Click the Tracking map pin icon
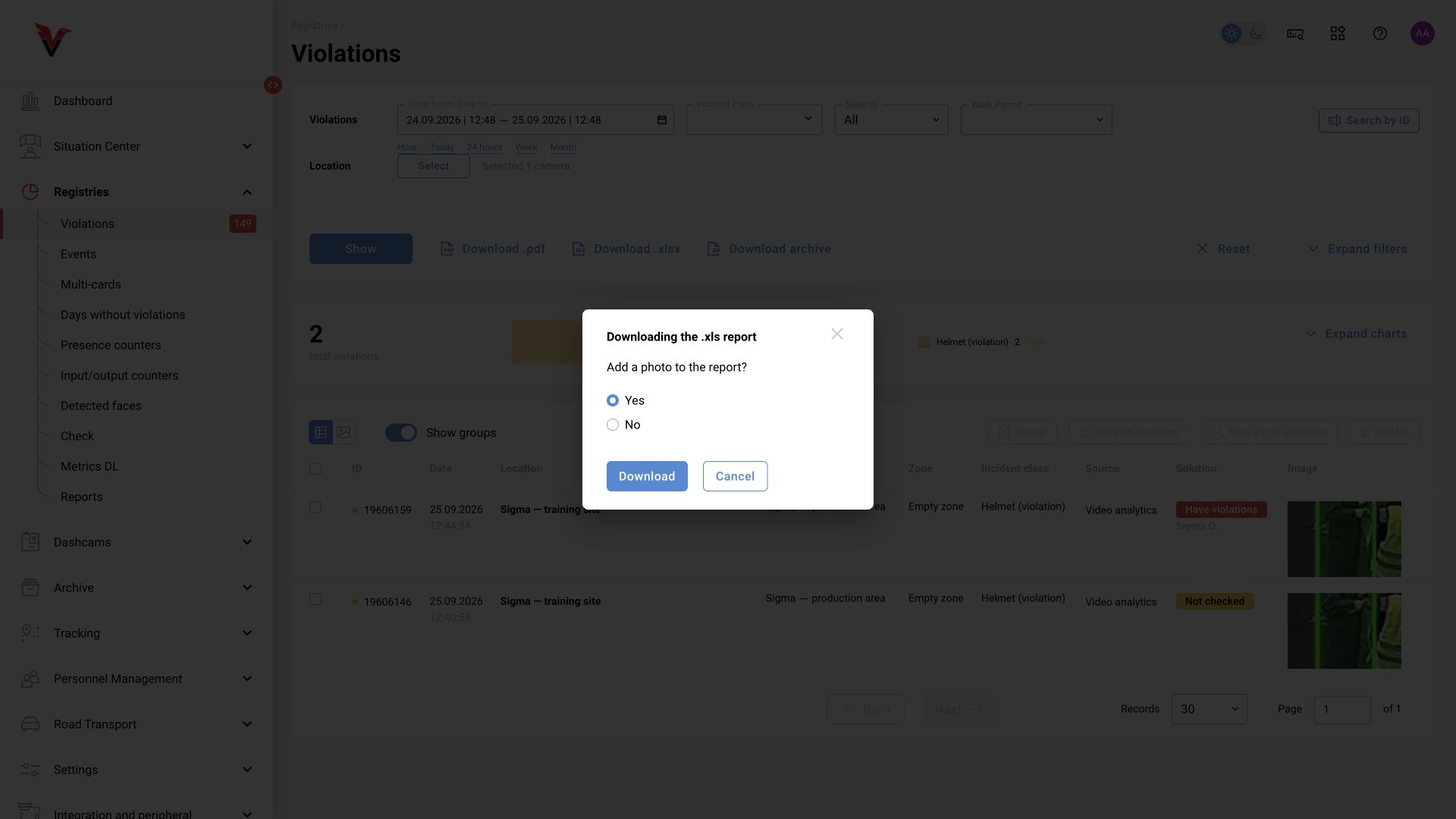Viewport: 1456px width, 819px height. (30, 633)
